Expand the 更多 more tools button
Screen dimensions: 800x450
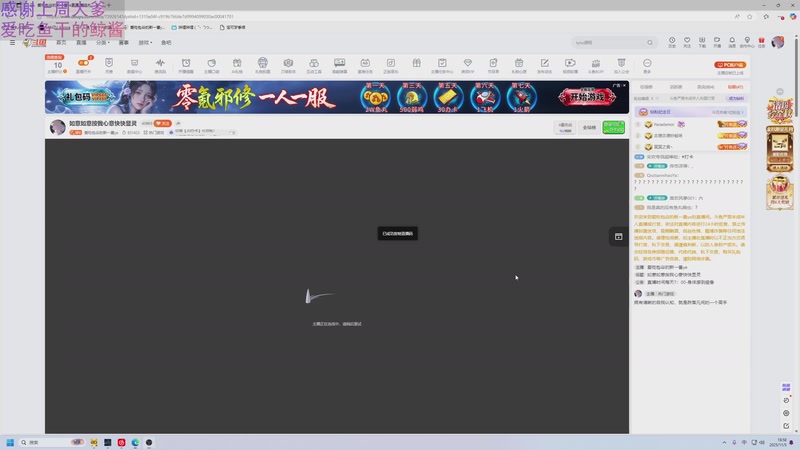(x=647, y=65)
